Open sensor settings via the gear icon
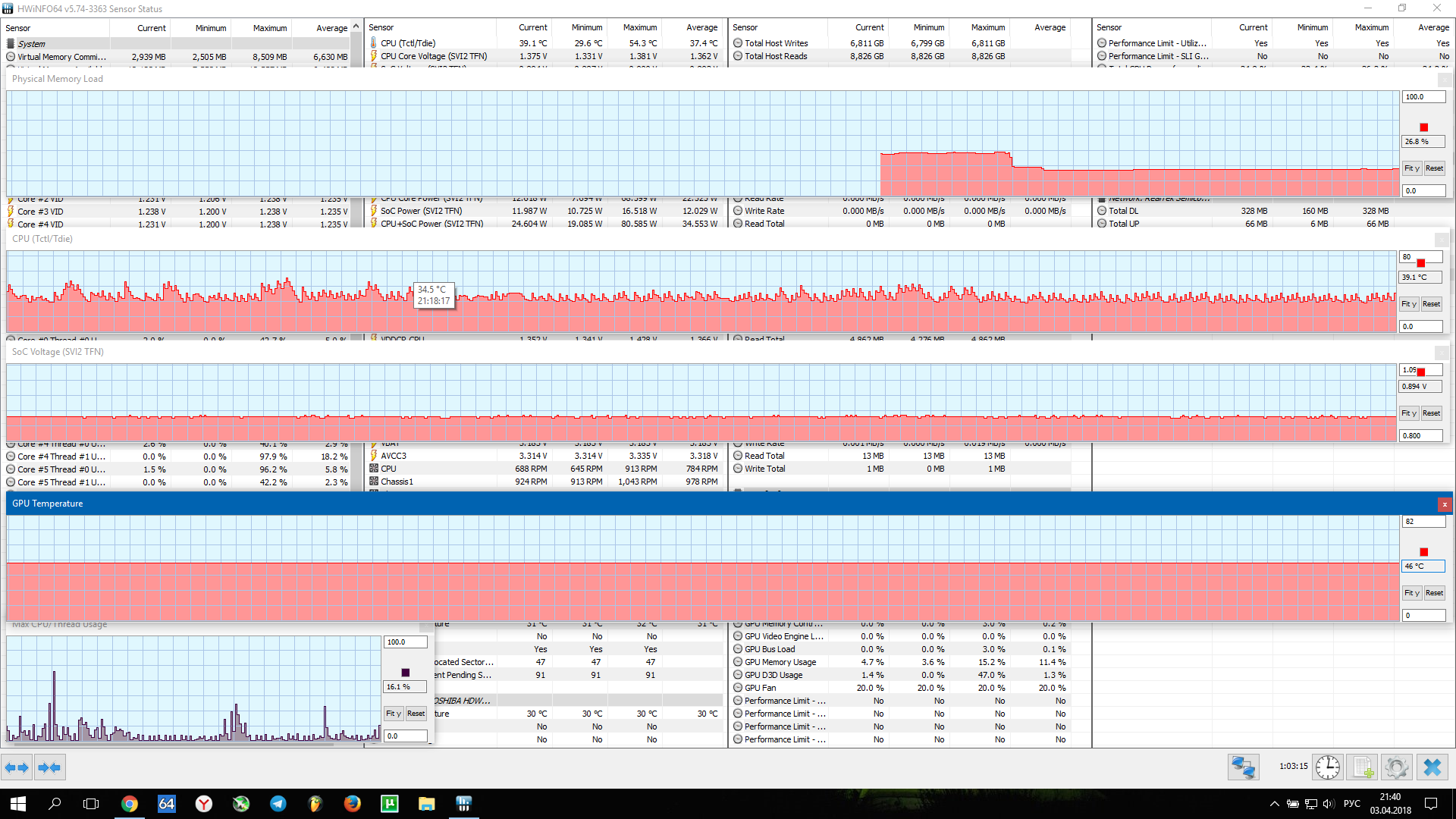This screenshot has height=819, width=1456. point(1396,767)
